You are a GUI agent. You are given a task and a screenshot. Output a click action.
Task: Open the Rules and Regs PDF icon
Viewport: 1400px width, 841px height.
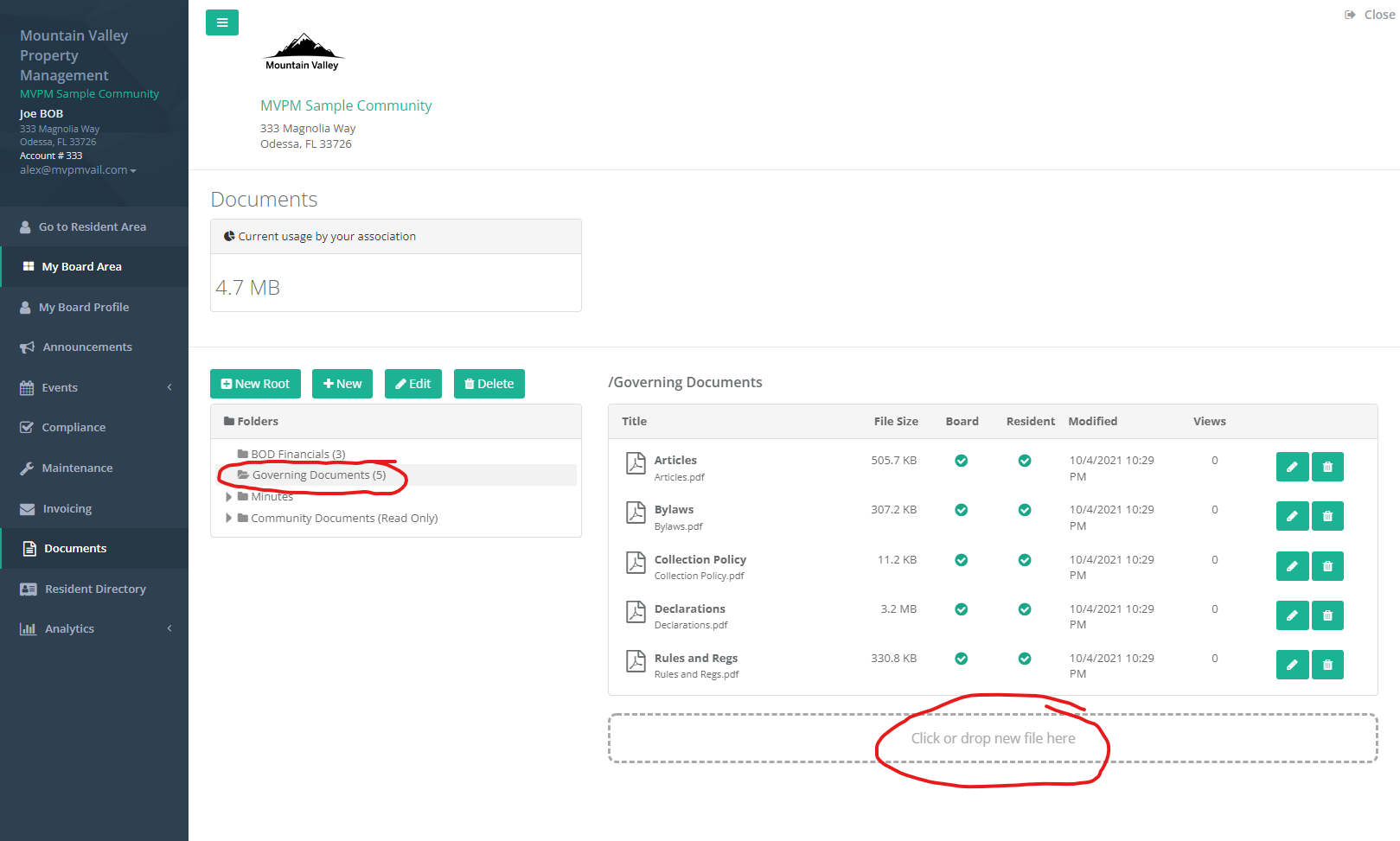(x=636, y=661)
